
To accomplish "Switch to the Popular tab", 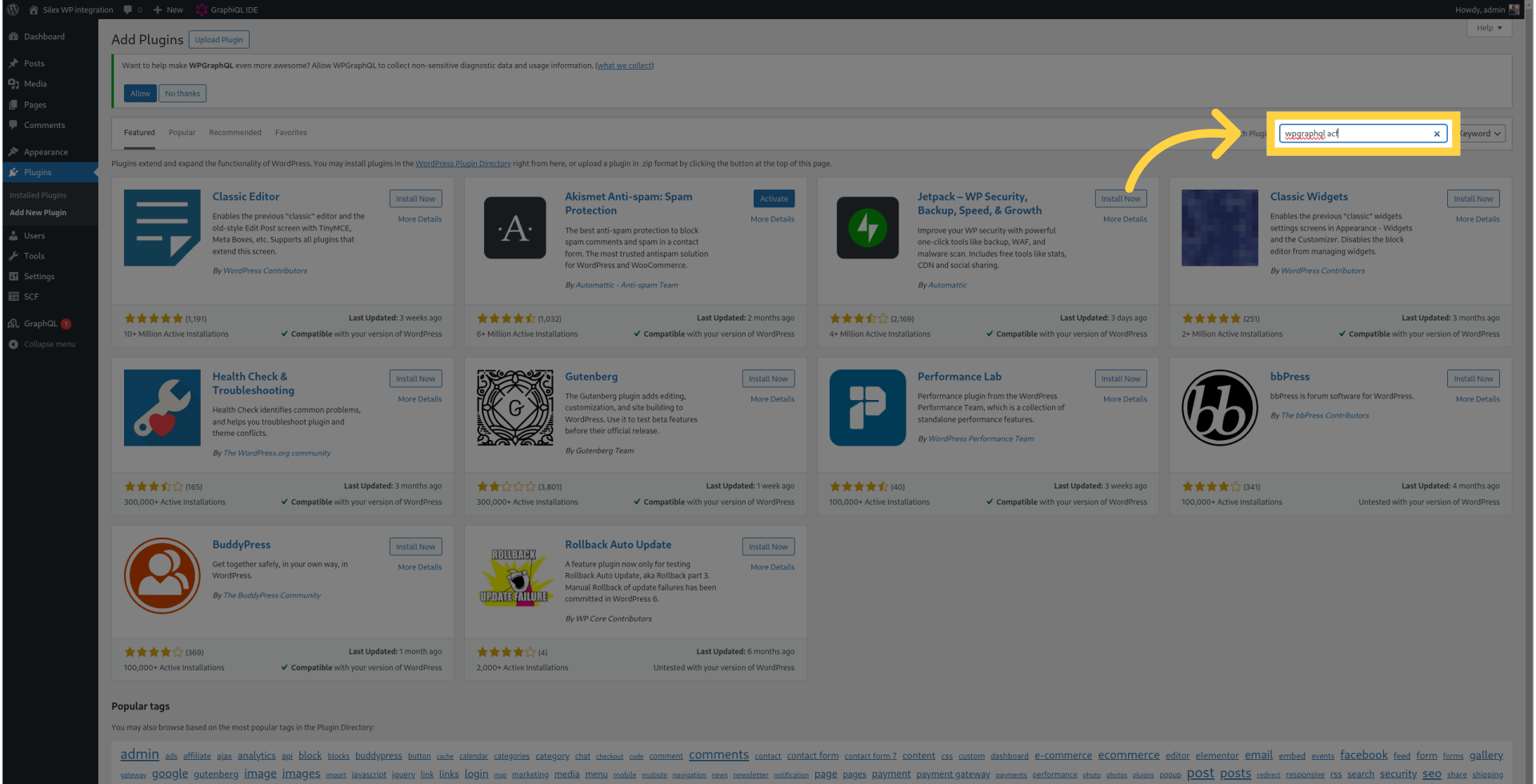I will (182, 133).
